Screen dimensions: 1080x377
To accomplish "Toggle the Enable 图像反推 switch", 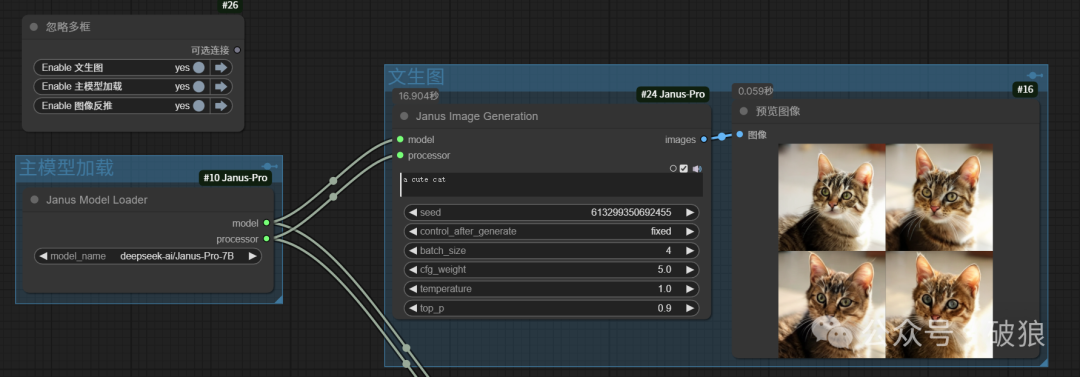I will point(198,105).
